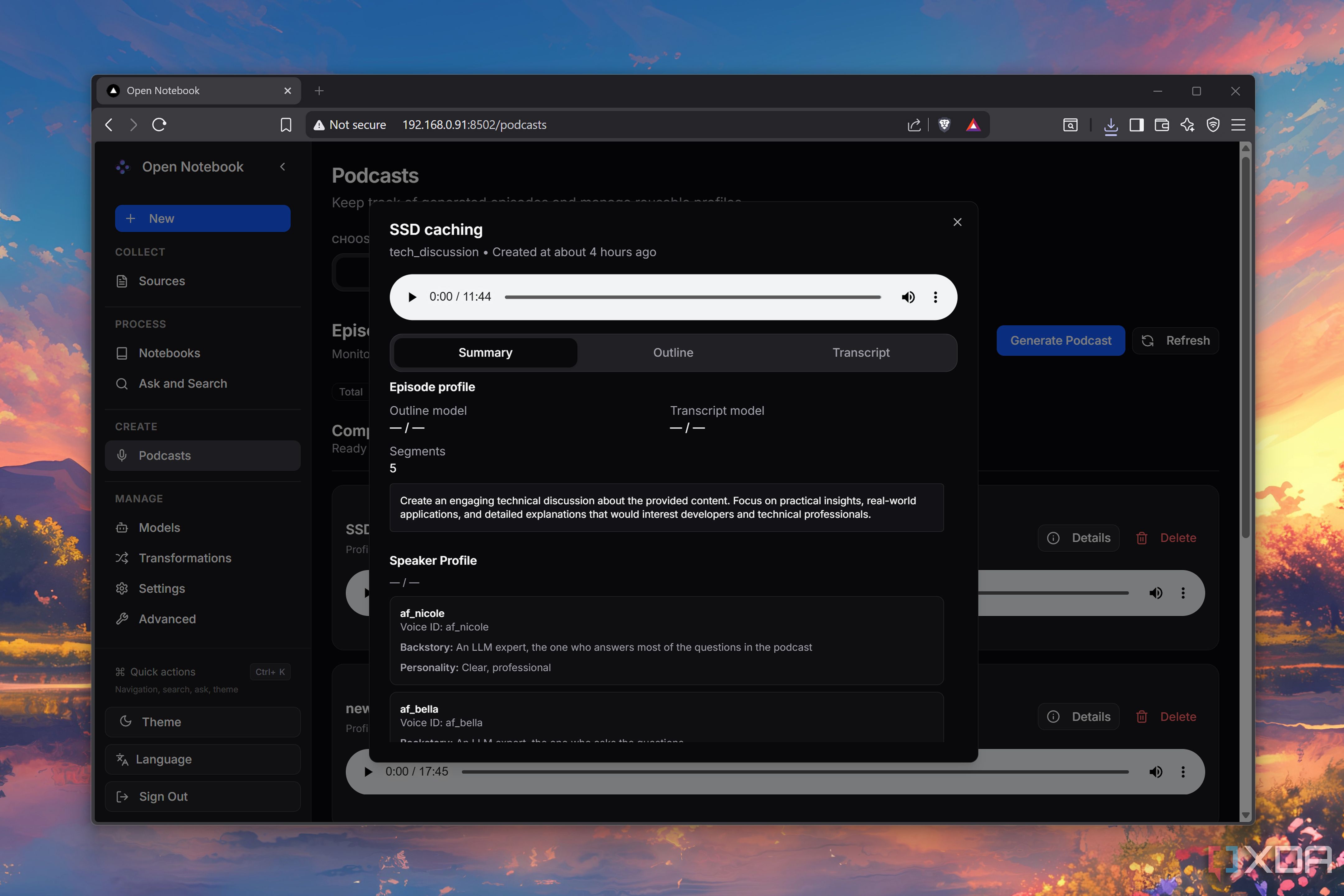
Task: Navigate to Transformations
Action: click(203, 558)
